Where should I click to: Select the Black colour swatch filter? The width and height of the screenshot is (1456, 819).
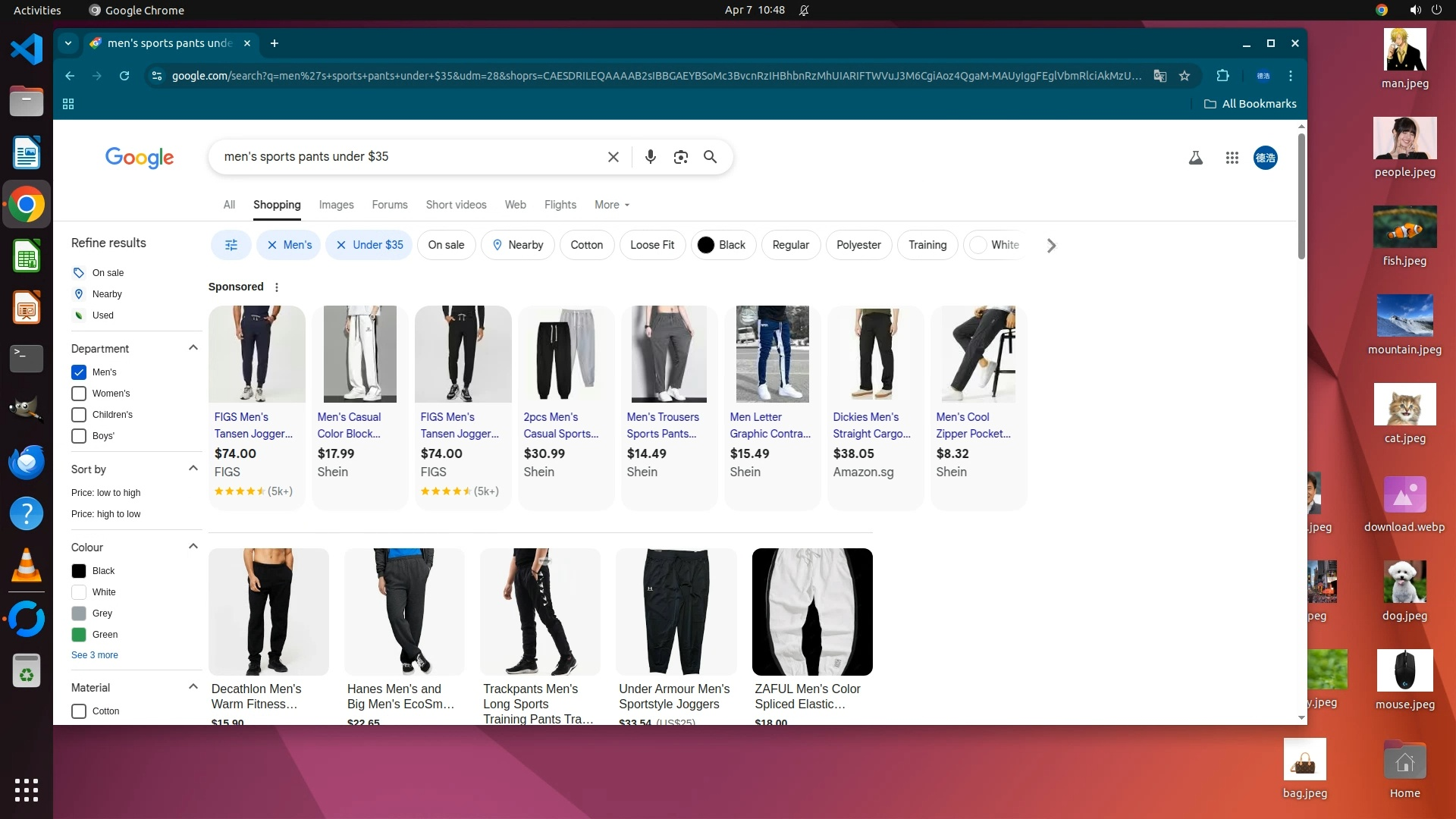click(x=79, y=571)
